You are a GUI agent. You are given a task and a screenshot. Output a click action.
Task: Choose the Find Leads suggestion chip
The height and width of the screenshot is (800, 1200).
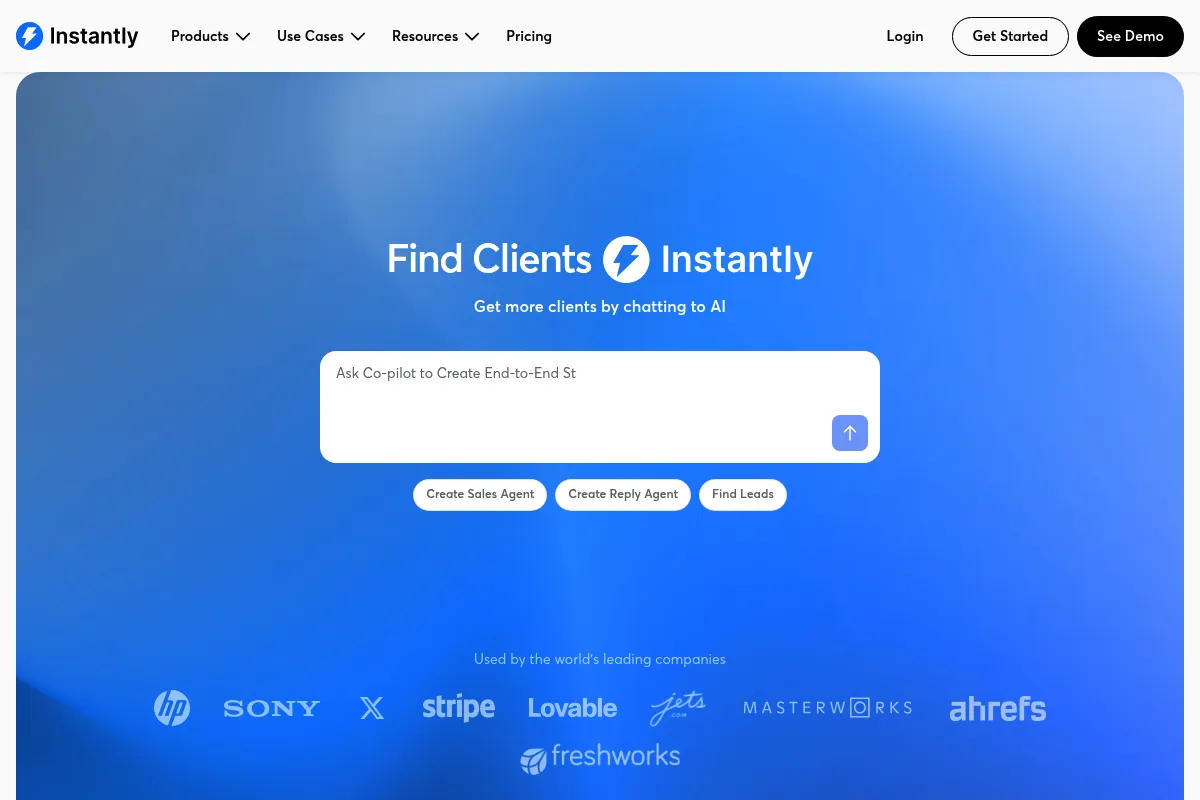pos(743,494)
